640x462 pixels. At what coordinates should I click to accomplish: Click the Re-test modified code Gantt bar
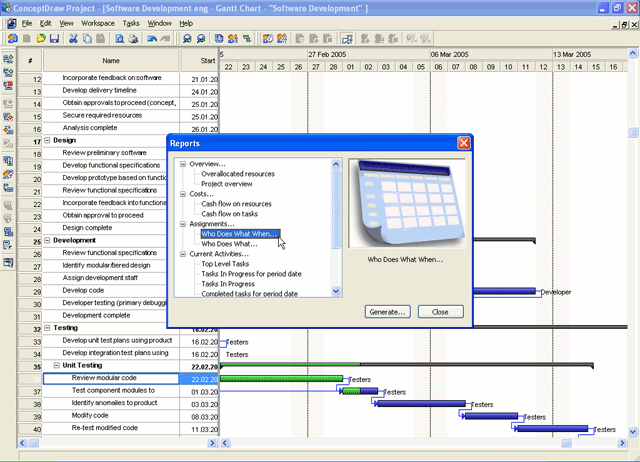553,429
